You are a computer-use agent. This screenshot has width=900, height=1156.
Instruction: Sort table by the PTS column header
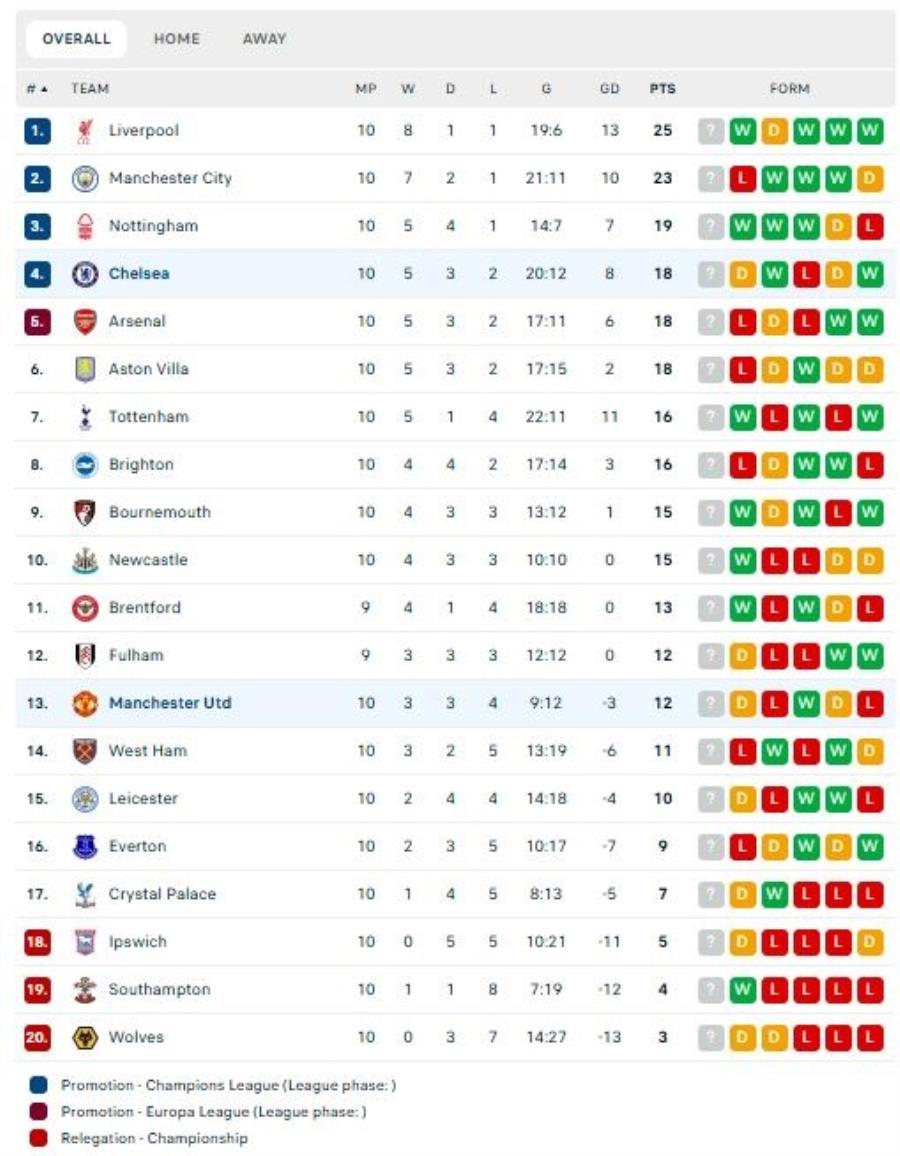(x=662, y=88)
